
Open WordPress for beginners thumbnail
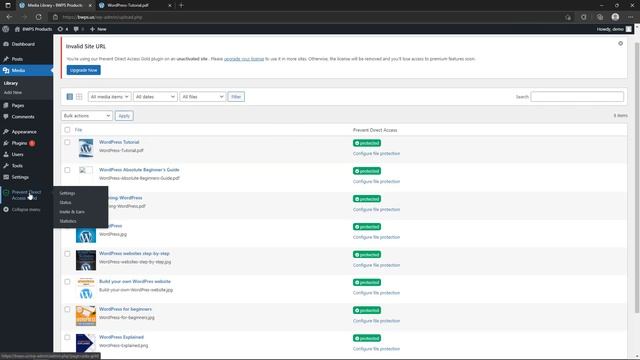click(x=86, y=316)
